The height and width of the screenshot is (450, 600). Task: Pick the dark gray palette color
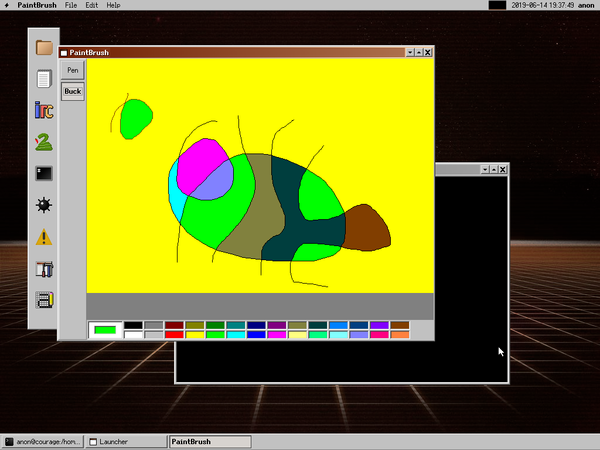coord(154,325)
